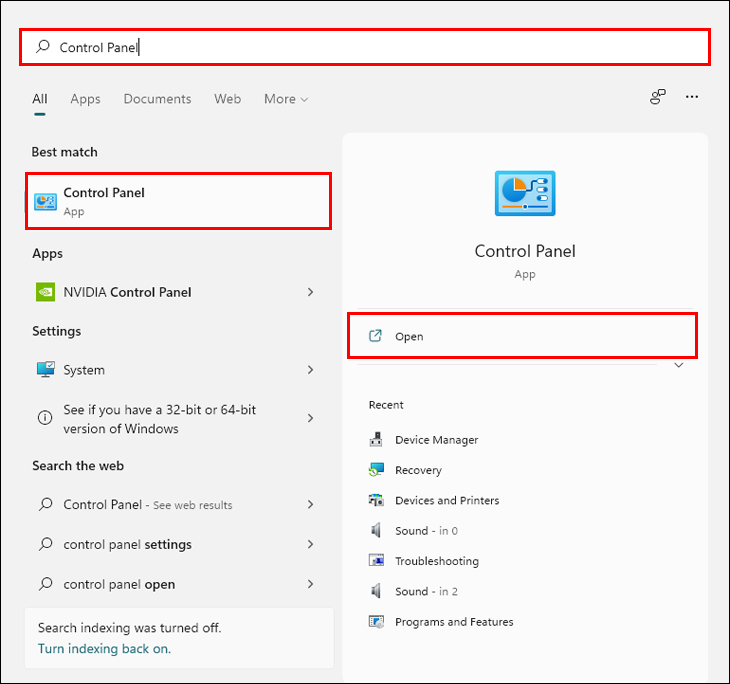Click the Troubleshooting icon in Recent
This screenshot has width=730, height=684.
(x=376, y=561)
